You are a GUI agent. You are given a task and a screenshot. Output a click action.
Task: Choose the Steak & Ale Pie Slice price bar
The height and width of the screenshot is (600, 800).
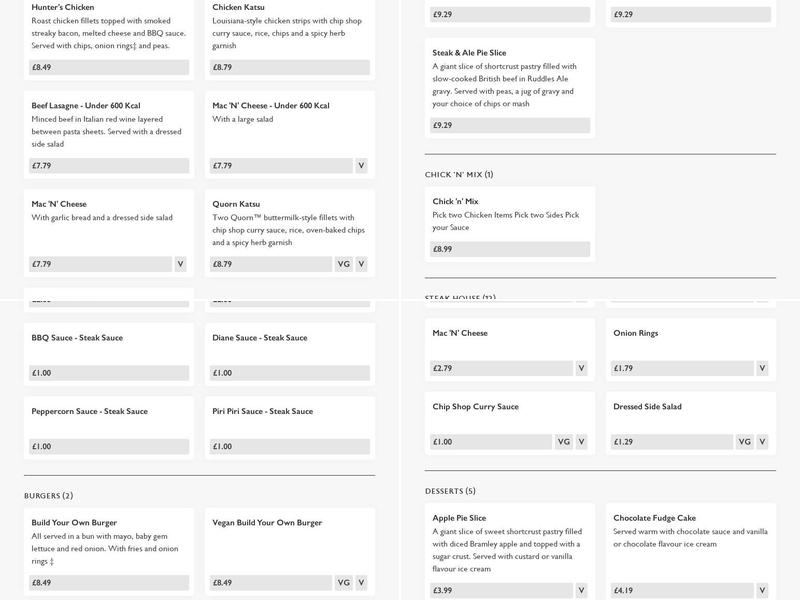click(x=510, y=125)
